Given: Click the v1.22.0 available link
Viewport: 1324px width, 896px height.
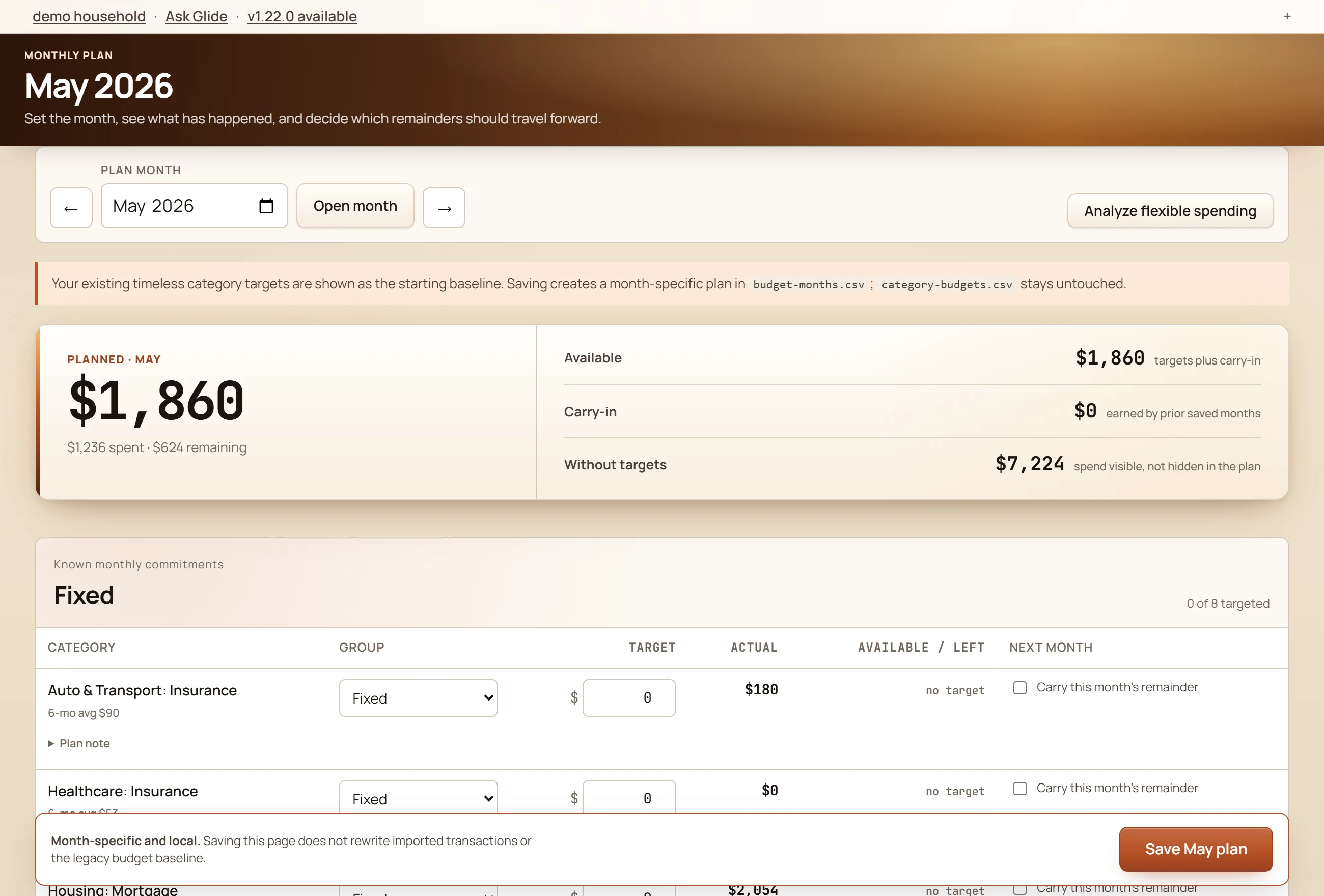Looking at the screenshot, I should pos(302,16).
